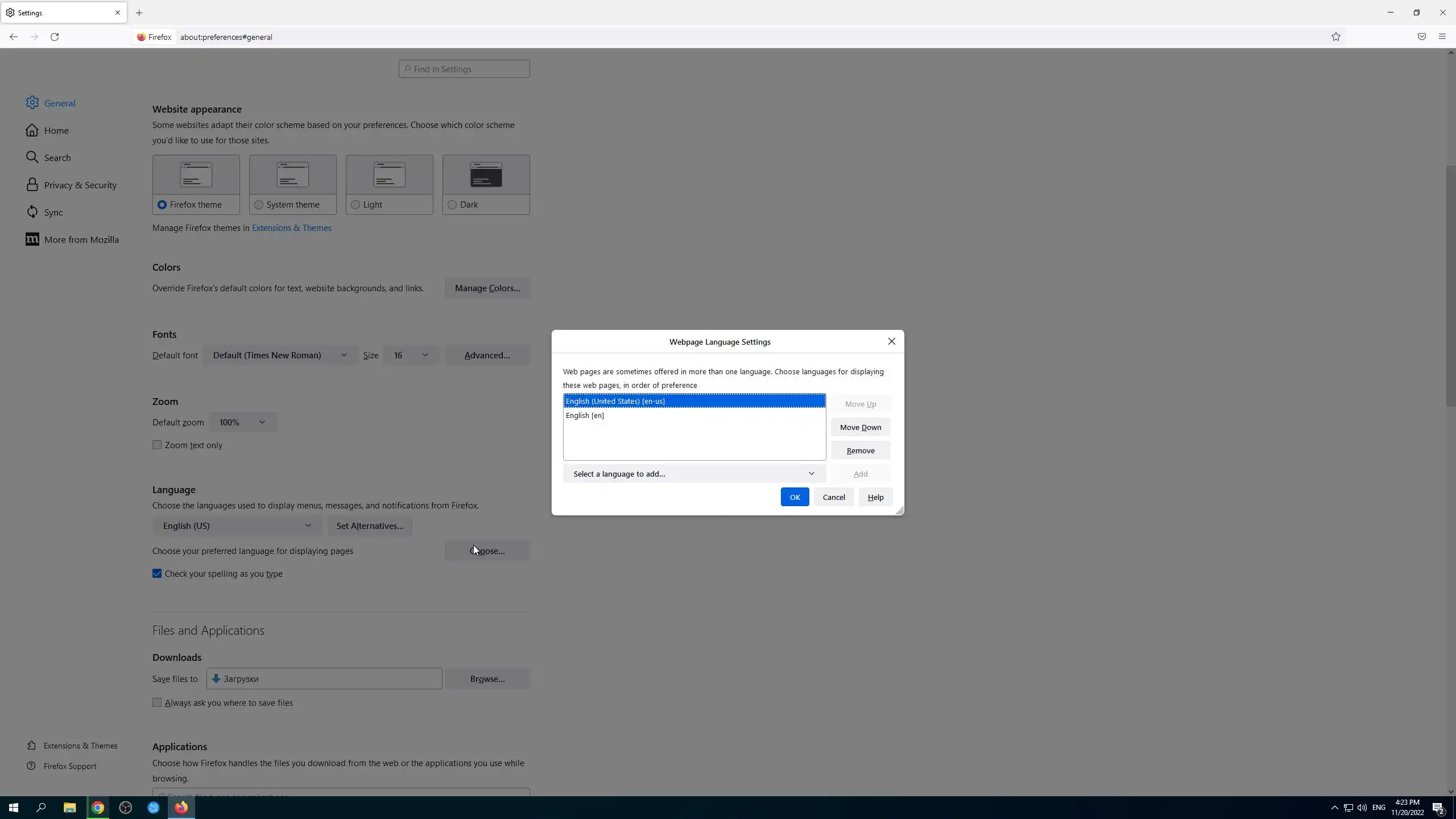
Task: Toggle Always ask where to save files
Action: [157, 703]
